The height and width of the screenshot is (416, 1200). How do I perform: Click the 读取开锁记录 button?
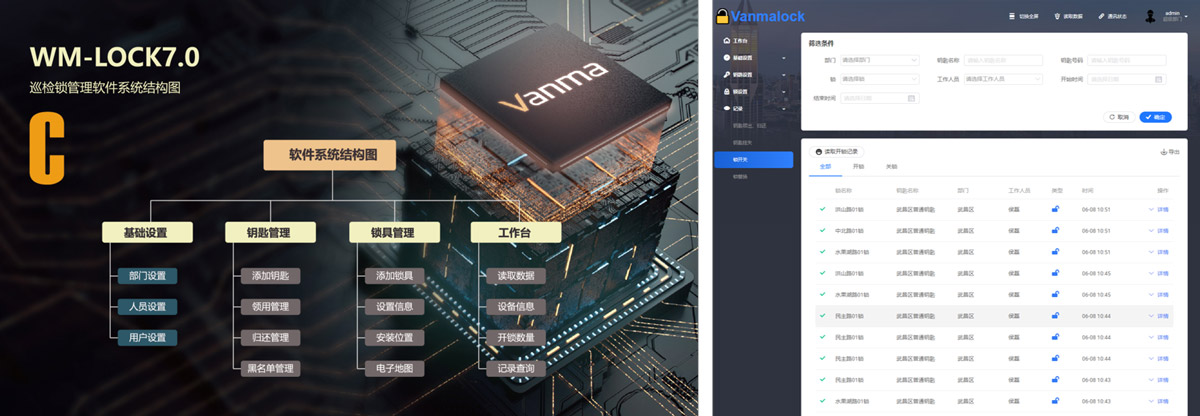(837, 151)
